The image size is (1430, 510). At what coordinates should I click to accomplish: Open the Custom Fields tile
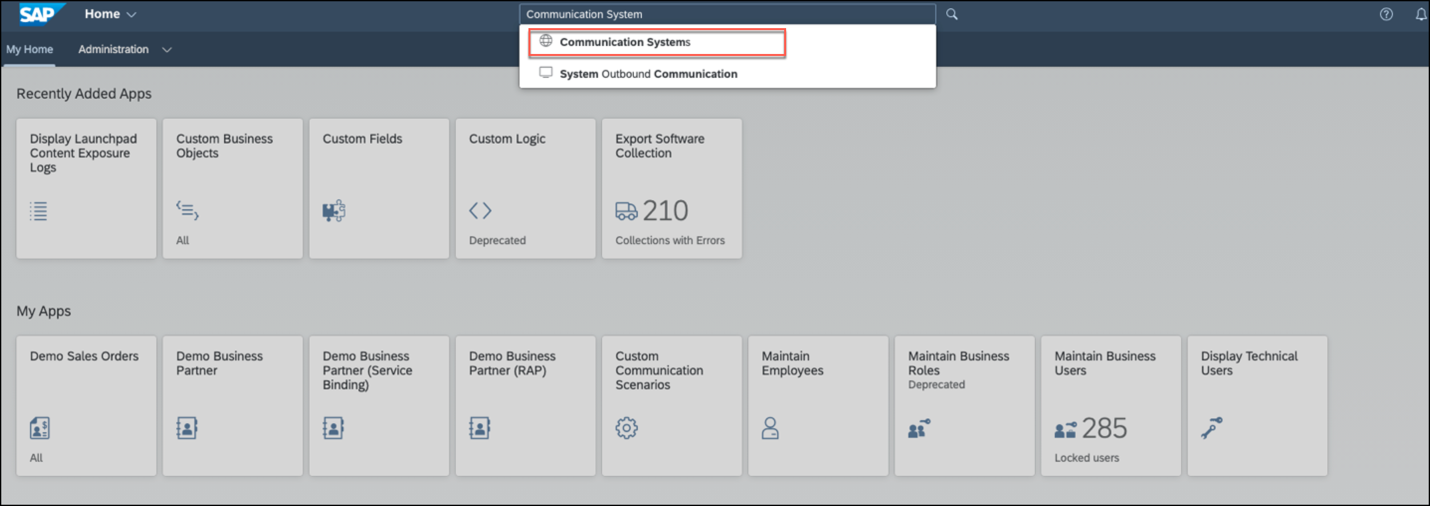coord(379,189)
